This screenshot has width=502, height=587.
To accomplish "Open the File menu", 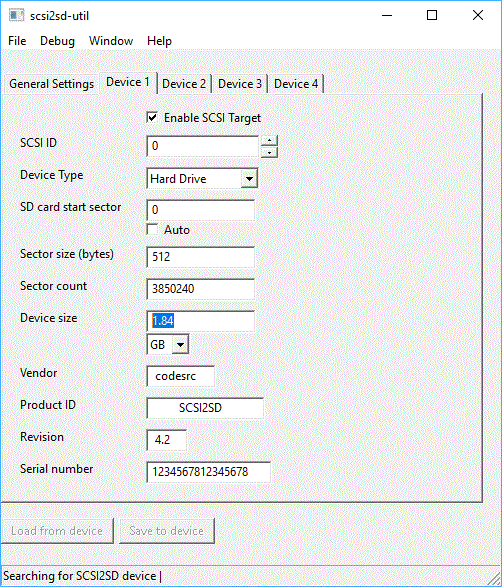I will [17, 40].
